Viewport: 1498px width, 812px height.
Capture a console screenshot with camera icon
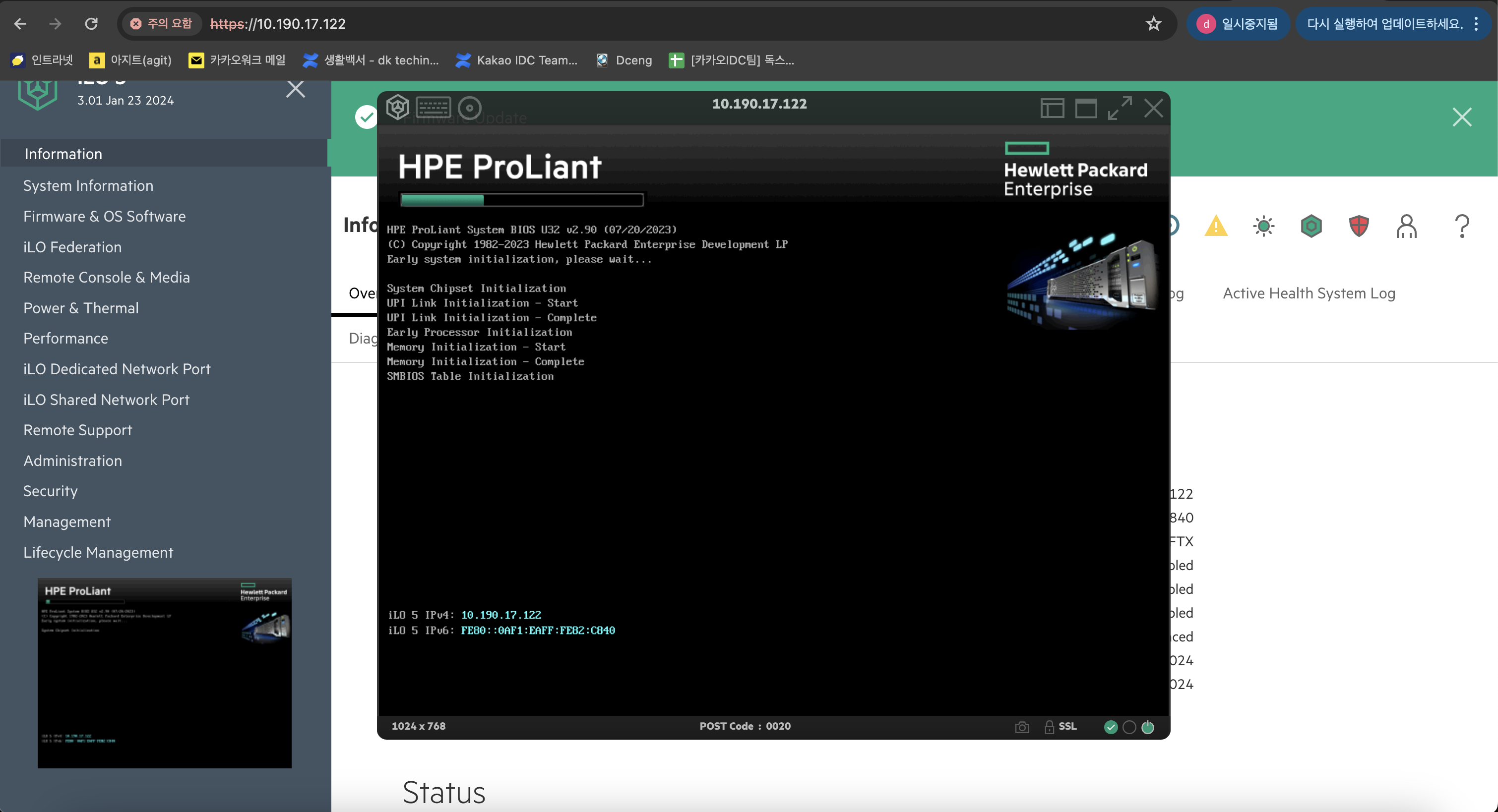(1022, 727)
